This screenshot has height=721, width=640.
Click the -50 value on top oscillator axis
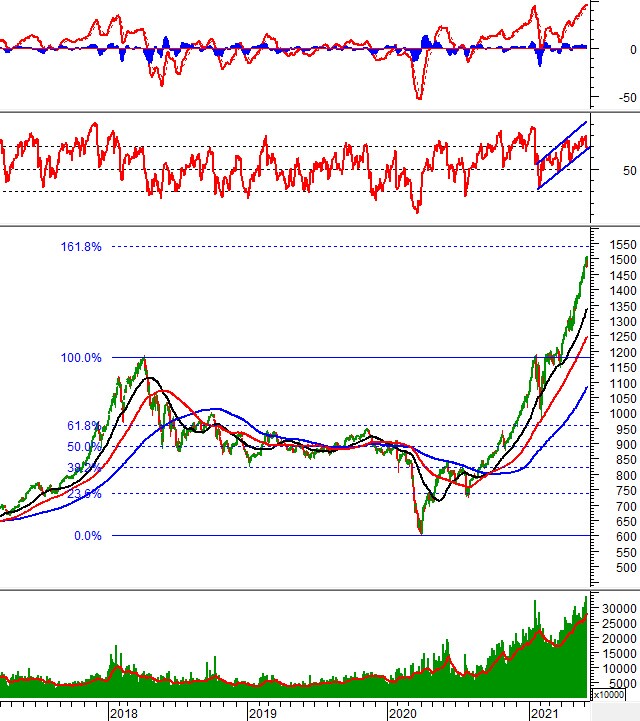tap(628, 97)
